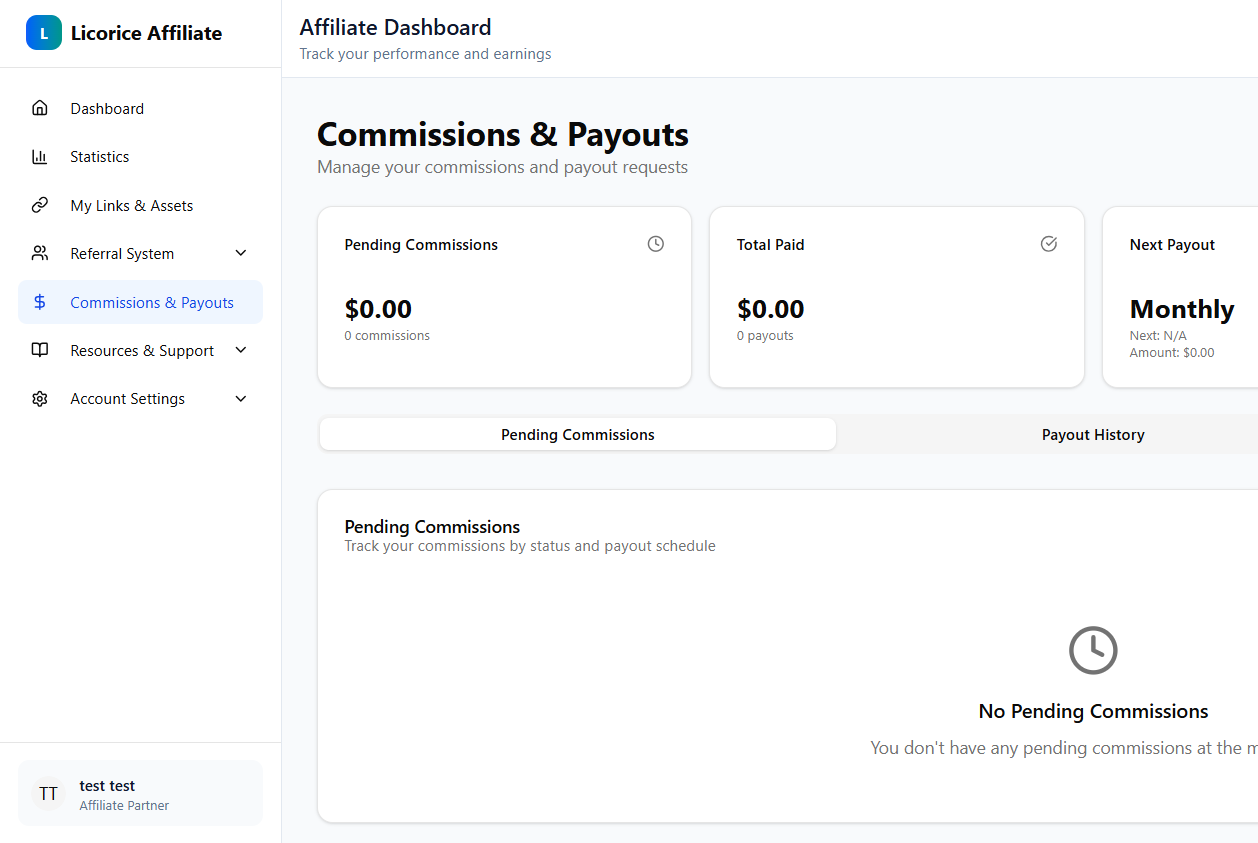1258x843 pixels.
Task: Expand the Account Settings chevron
Action: click(241, 399)
